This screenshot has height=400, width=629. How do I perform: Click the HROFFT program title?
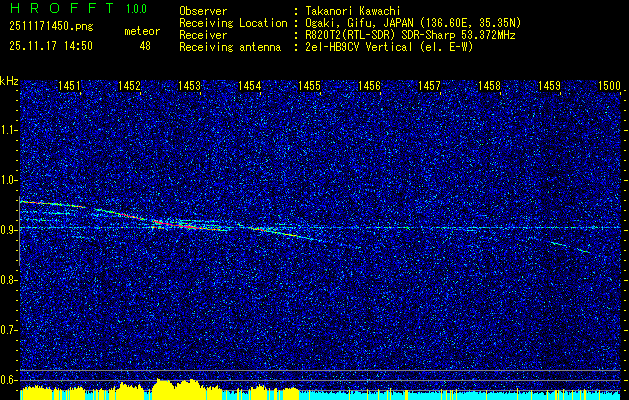pos(62,8)
